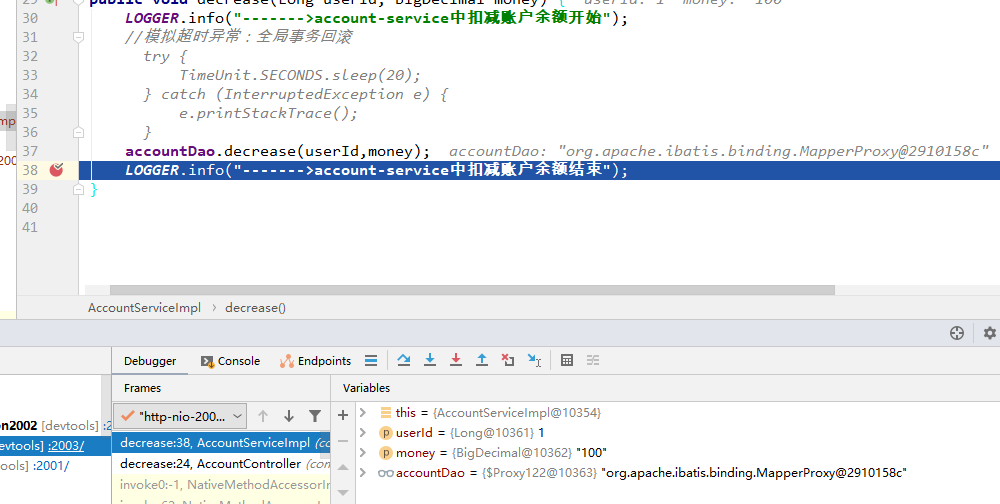Click TimeUnit.SECONDS.sleep(20) commented line
The width and height of the screenshot is (1000, 504).
tap(300, 75)
